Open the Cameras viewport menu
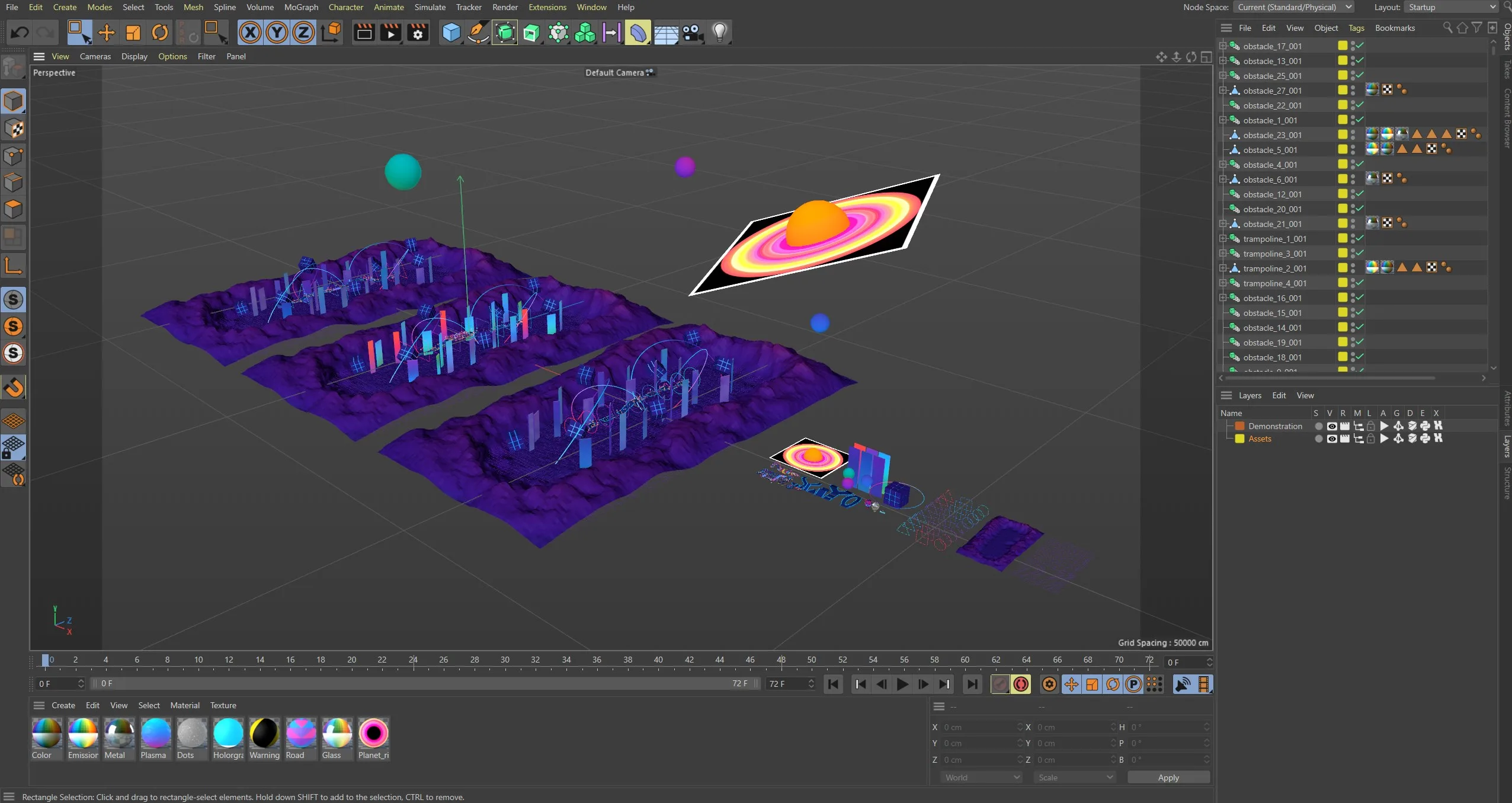Viewport: 1512px width, 803px height. pos(95,56)
